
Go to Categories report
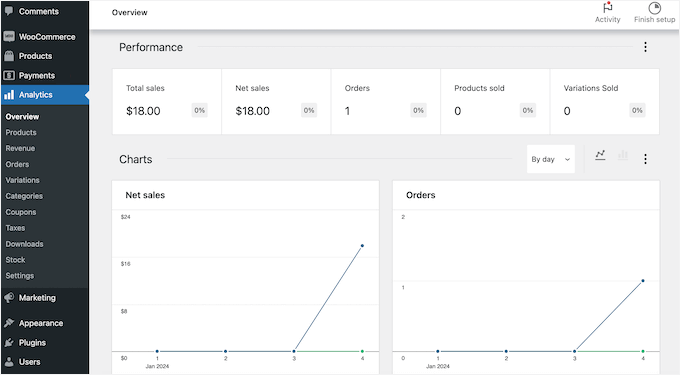(24, 196)
